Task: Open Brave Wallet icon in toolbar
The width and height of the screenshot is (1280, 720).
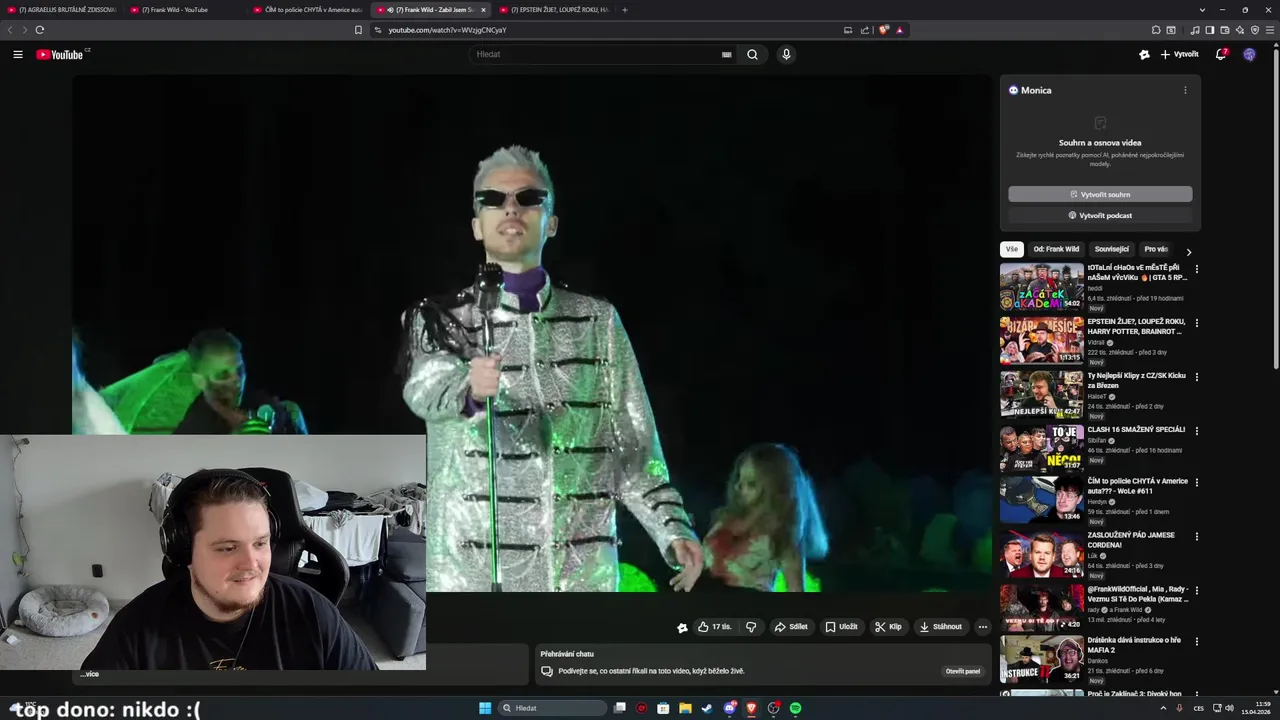Action: click(x=1224, y=30)
